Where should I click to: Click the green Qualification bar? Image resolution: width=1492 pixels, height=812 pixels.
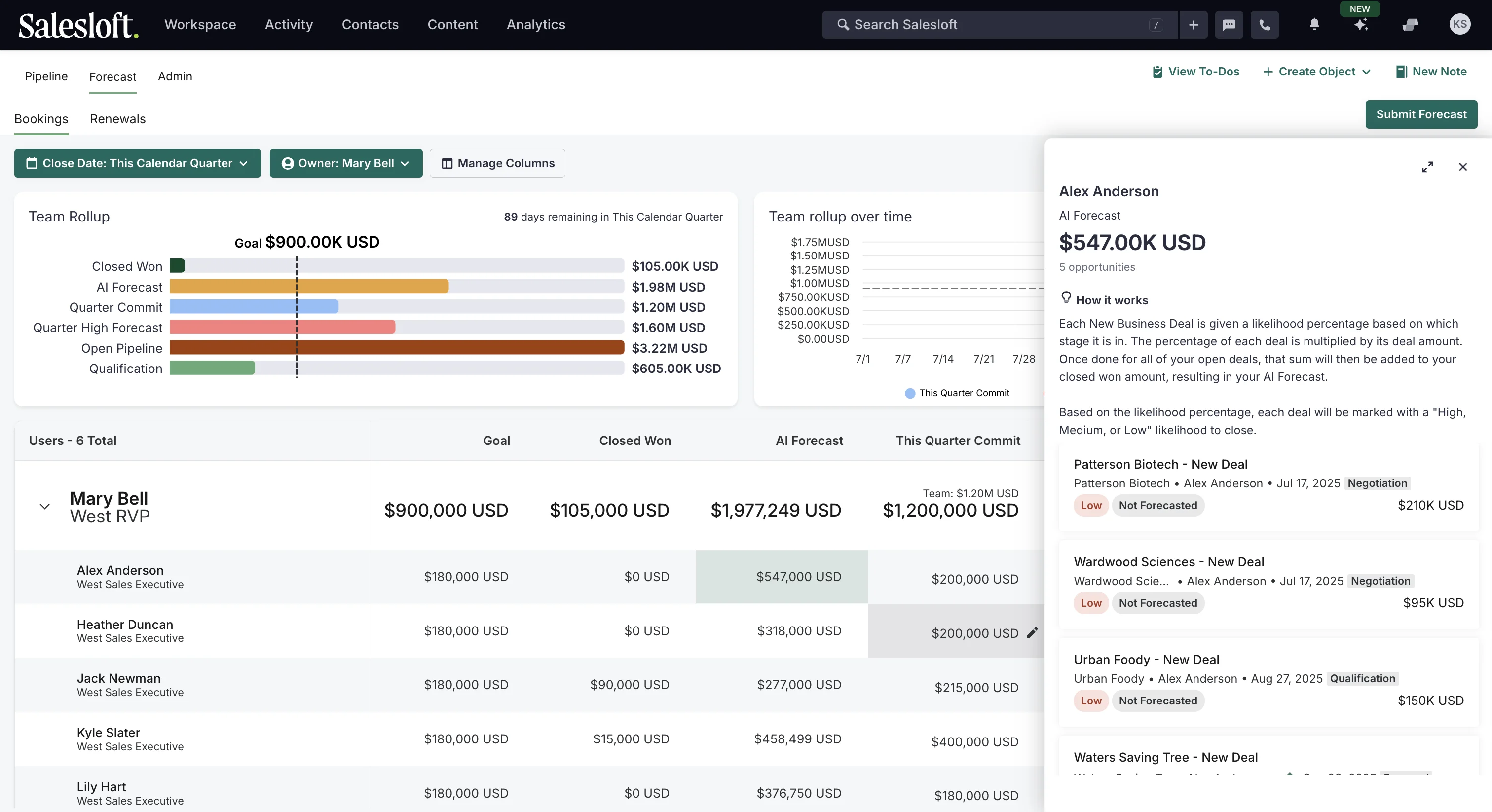point(212,368)
